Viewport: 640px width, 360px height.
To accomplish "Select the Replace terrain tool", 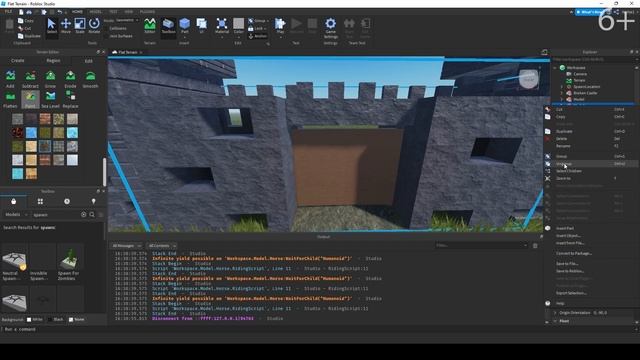I will point(70,99).
